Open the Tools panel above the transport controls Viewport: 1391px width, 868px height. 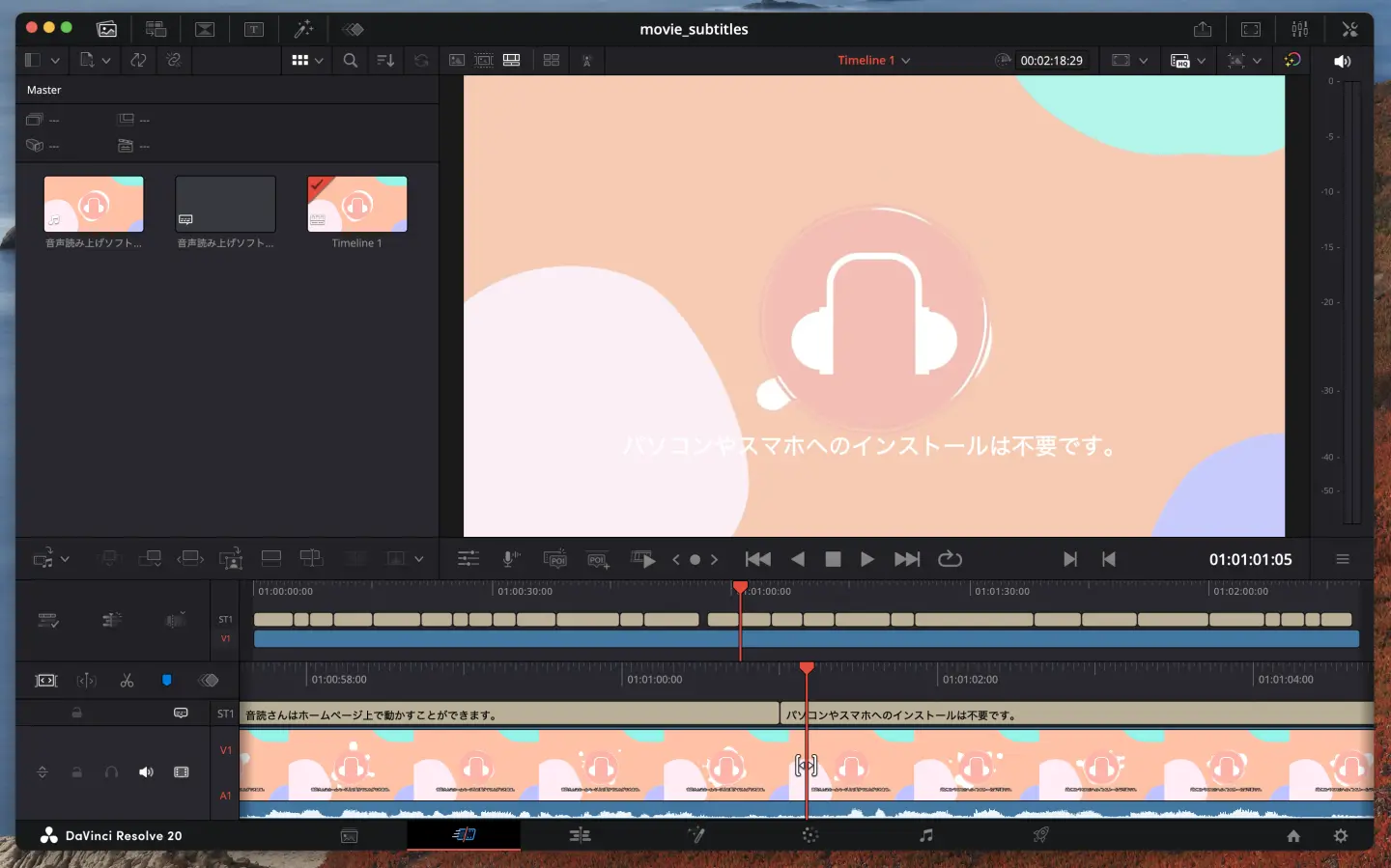tap(468, 559)
